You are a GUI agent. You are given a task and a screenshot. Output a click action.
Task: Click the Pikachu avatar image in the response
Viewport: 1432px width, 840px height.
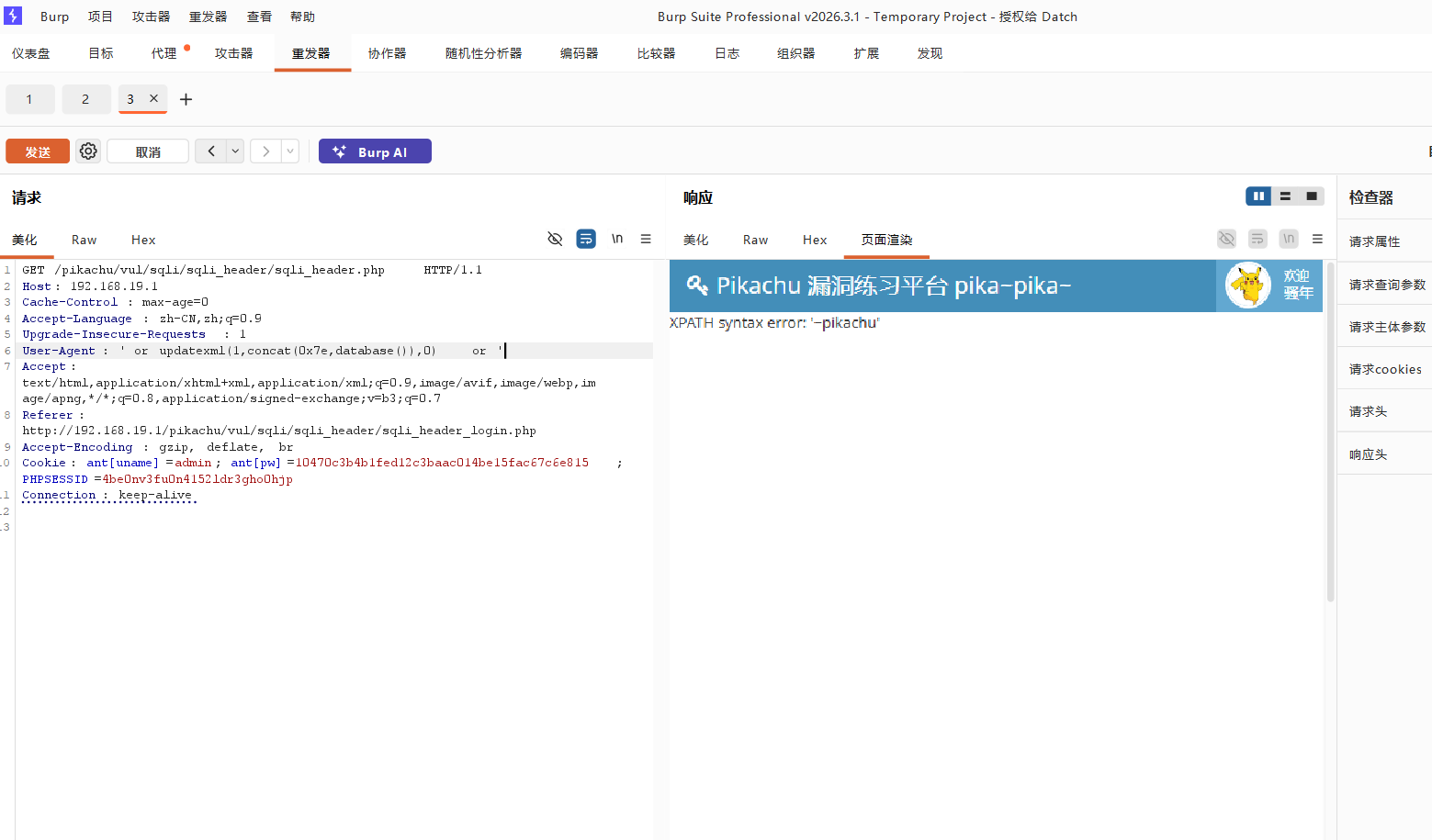(1248, 286)
